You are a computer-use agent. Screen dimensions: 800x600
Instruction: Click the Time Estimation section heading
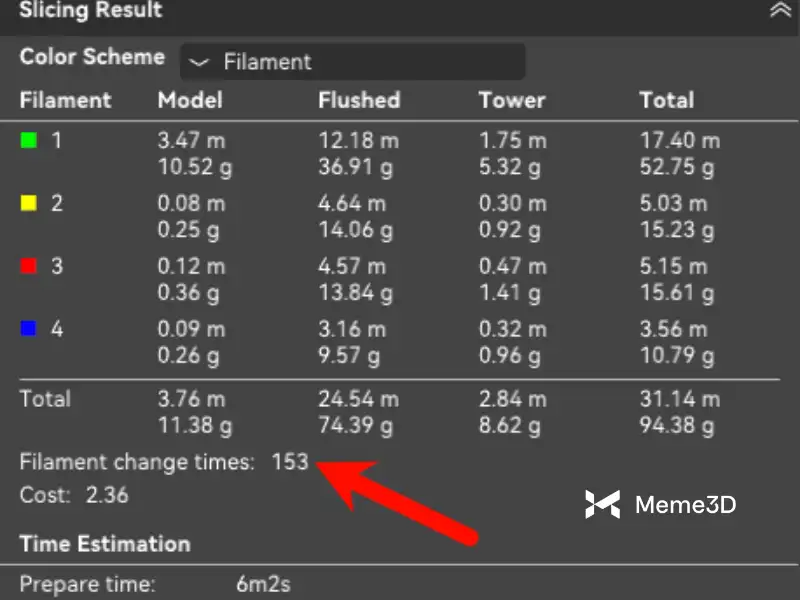(x=105, y=544)
